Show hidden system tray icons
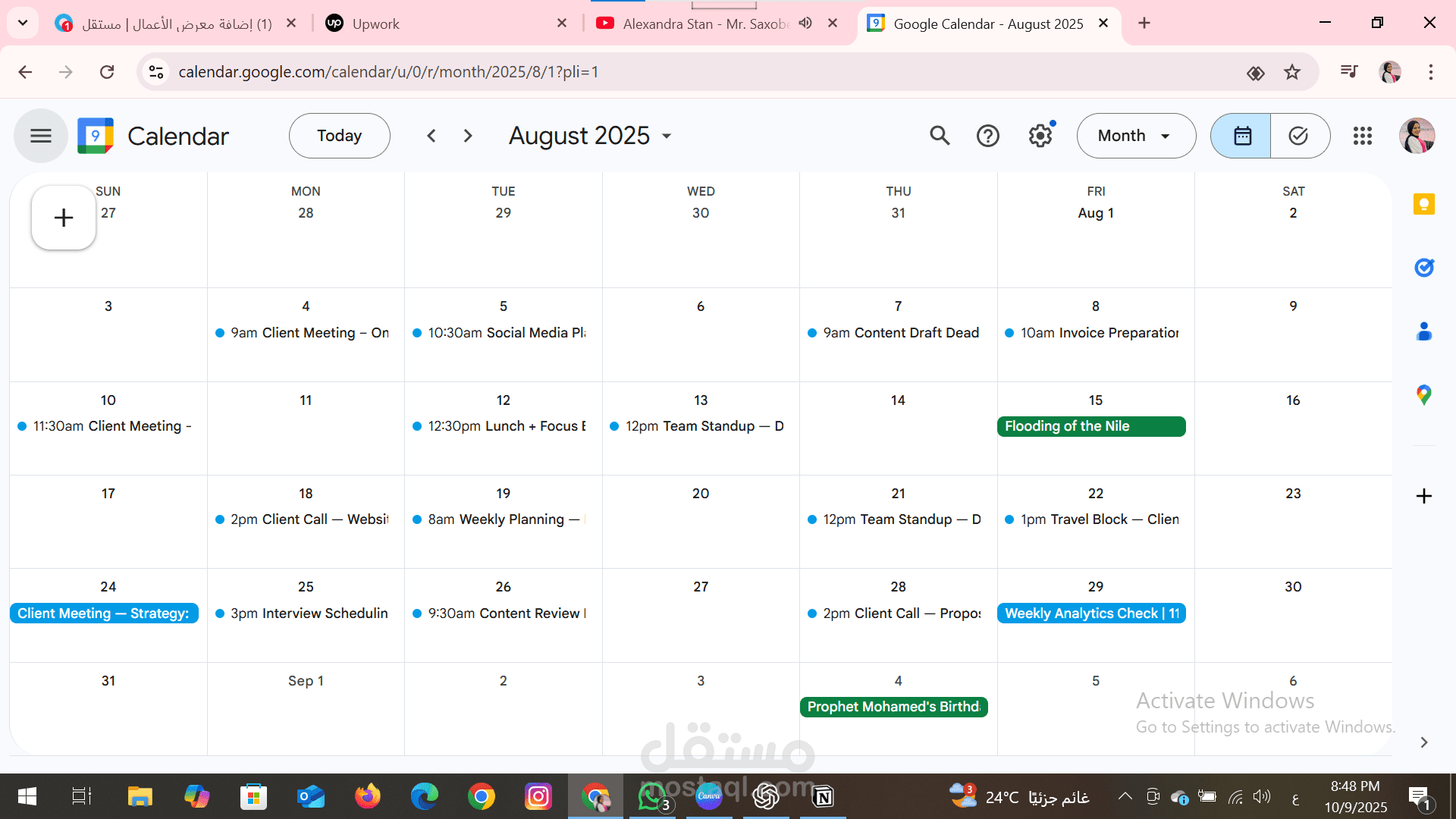 pyautogui.click(x=1125, y=796)
